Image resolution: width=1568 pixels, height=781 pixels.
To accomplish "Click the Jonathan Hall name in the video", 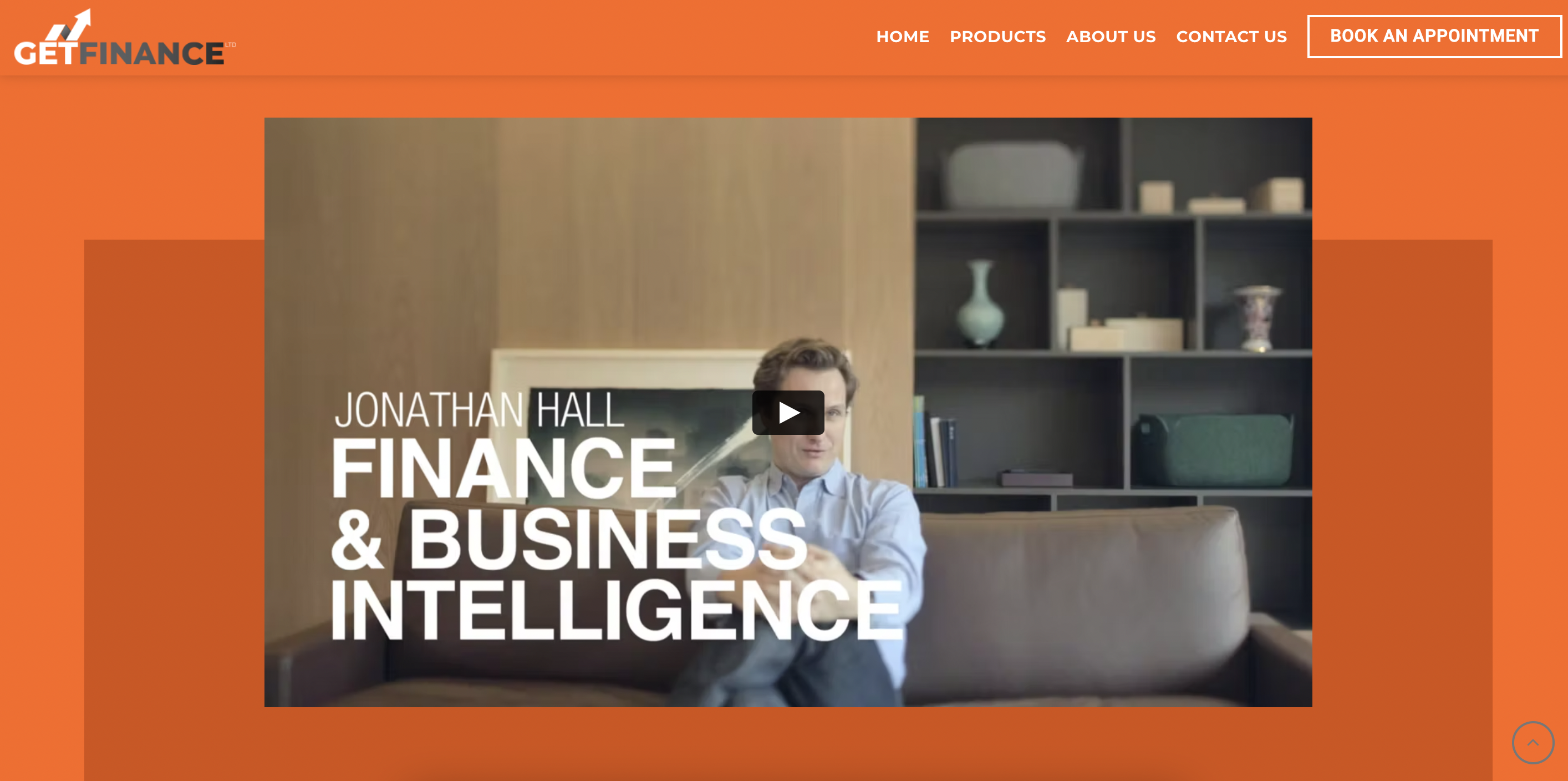I will click(x=480, y=410).
